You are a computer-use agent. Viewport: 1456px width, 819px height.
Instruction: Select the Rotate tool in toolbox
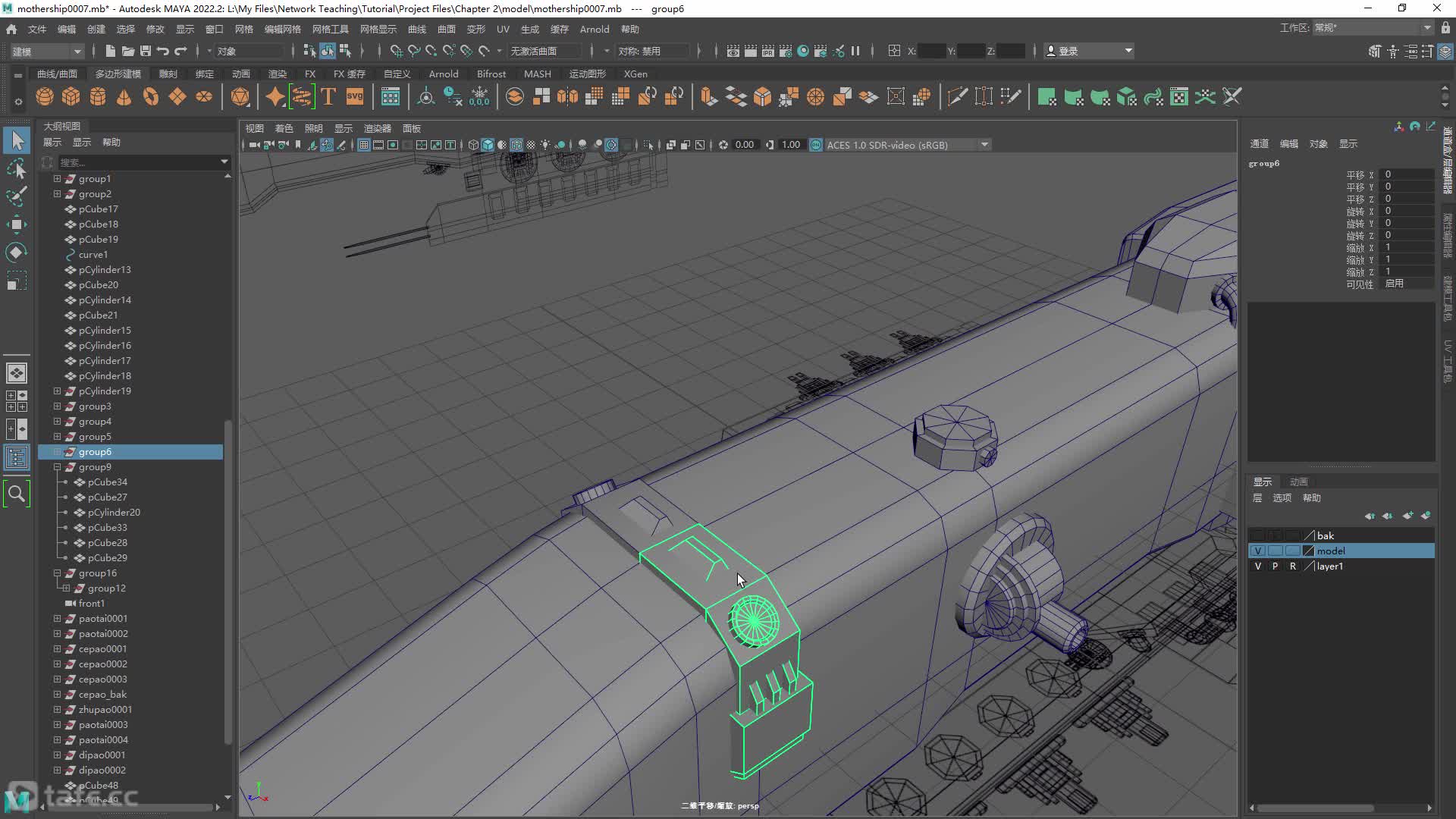pos(17,252)
